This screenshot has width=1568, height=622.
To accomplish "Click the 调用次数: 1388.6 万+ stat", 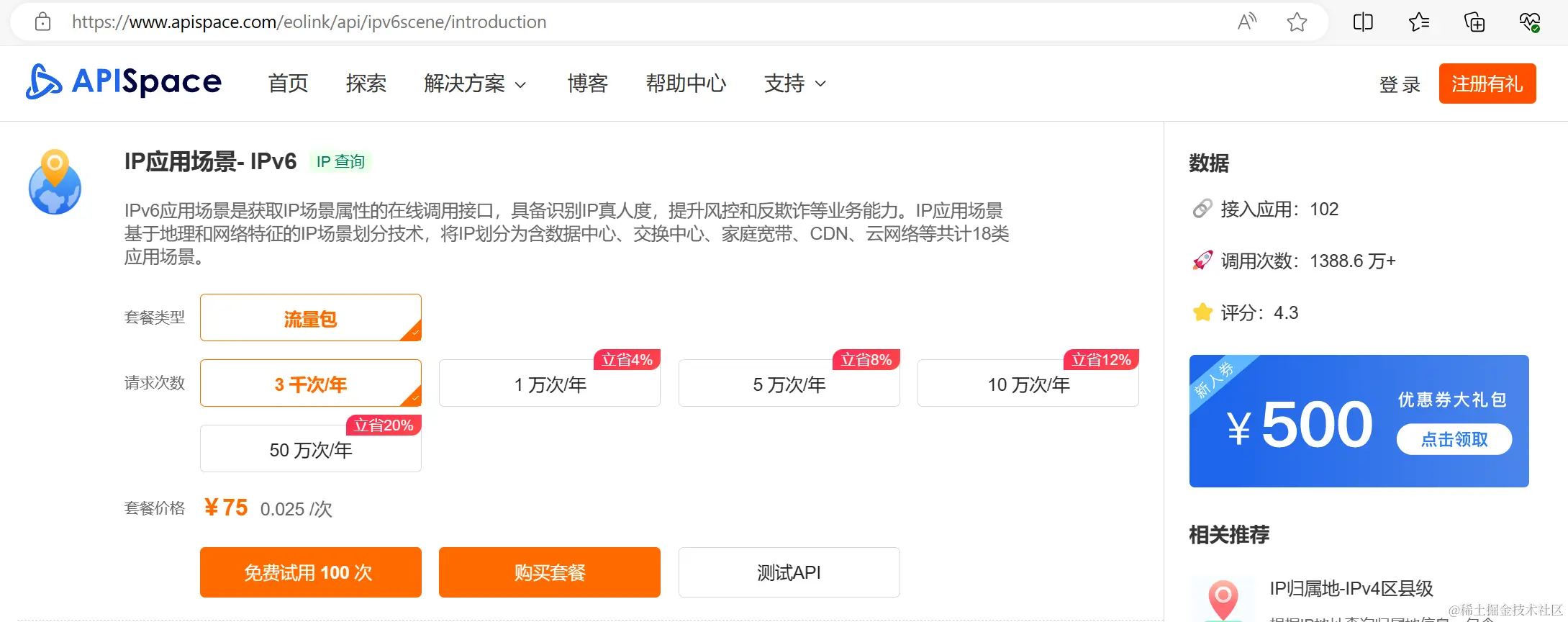I will click(1308, 261).
